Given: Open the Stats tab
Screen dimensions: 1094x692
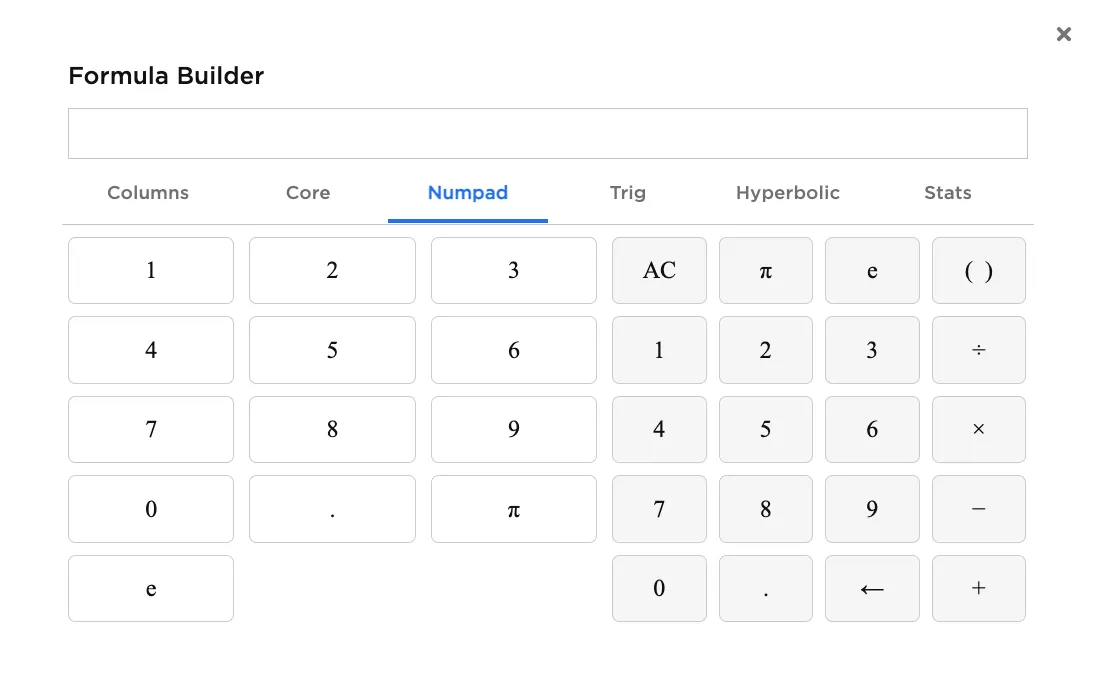Looking at the screenshot, I should [x=948, y=193].
